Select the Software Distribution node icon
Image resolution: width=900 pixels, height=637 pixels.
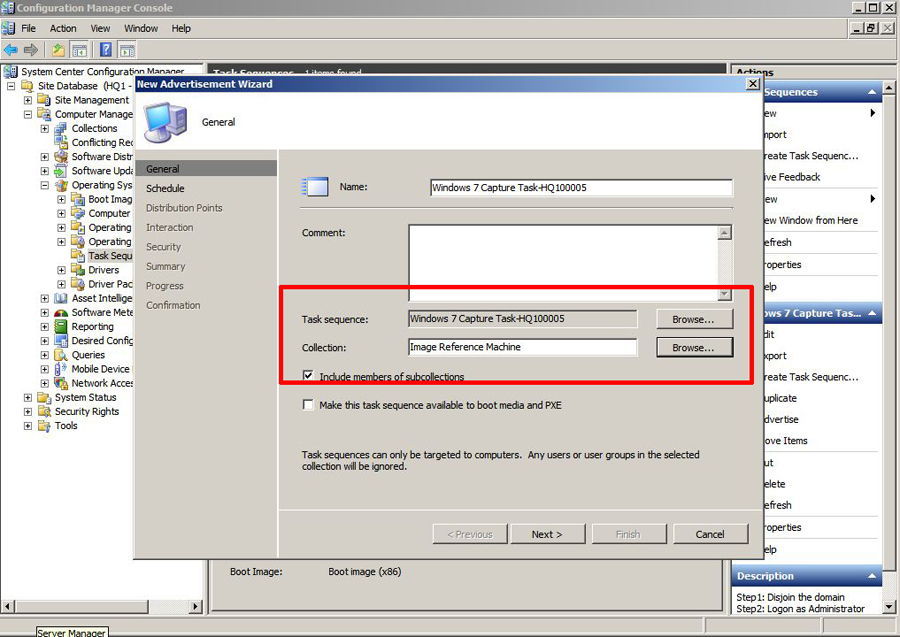[61, 157]
